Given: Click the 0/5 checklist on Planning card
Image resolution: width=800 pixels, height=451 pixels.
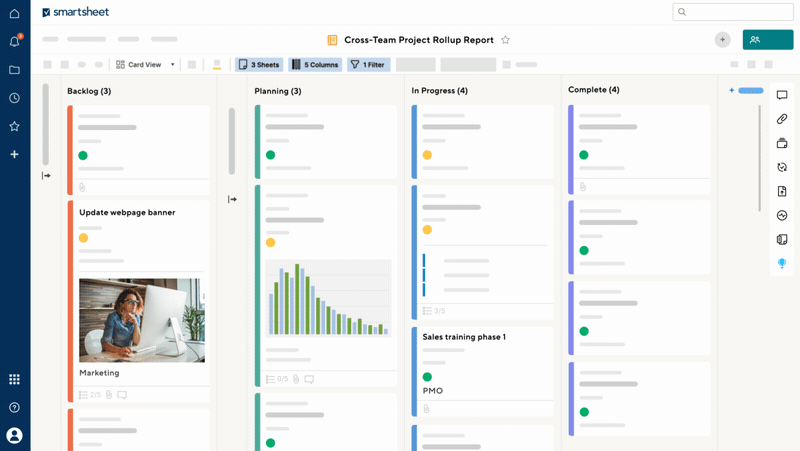Looking at the screenshot, I should coord(277,379).
